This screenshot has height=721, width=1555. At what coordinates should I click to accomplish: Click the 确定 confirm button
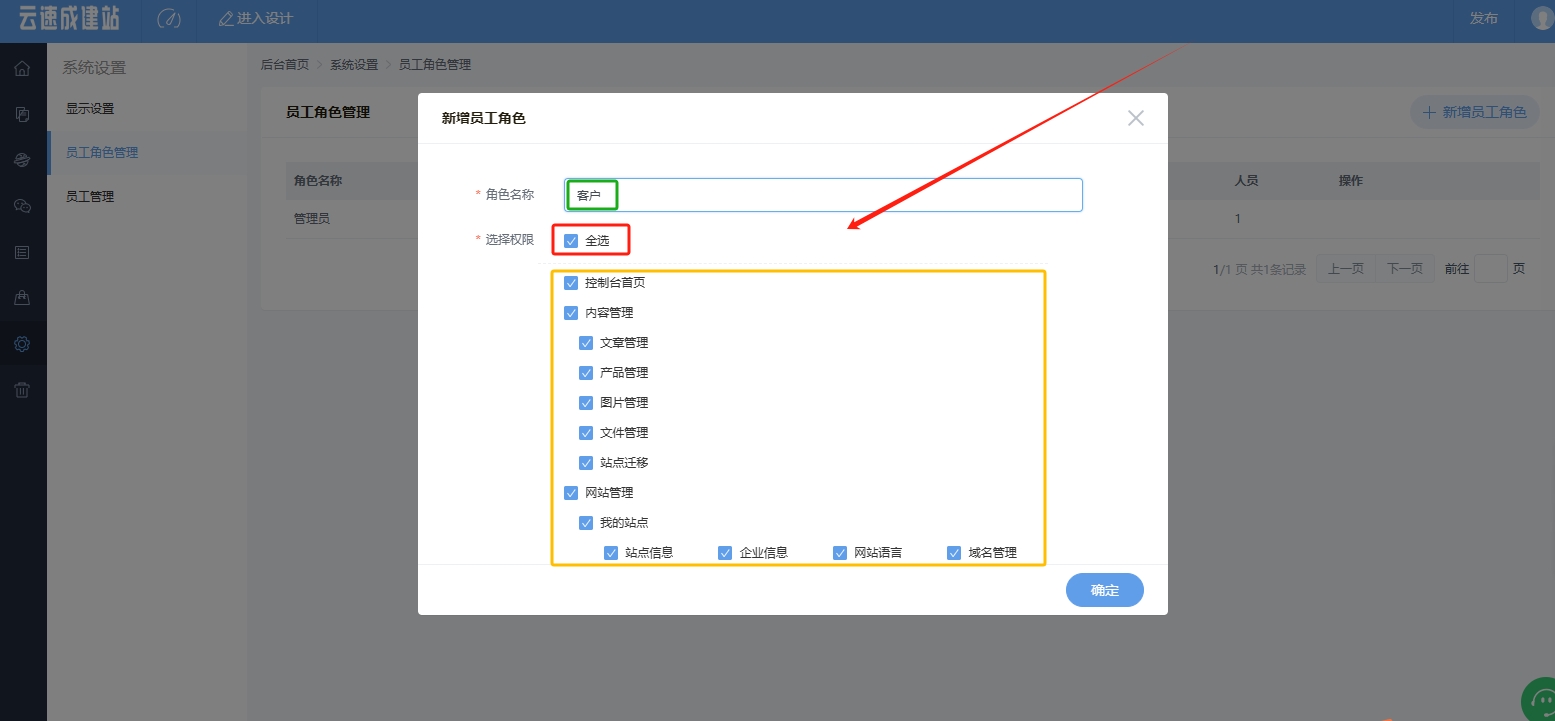[1104, 590]
